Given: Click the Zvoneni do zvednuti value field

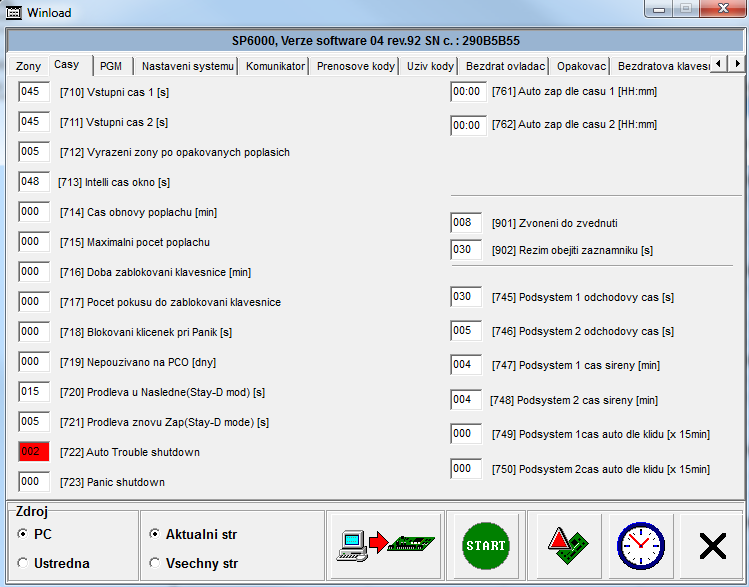Looking at the screenshot, I should (466, 223).
